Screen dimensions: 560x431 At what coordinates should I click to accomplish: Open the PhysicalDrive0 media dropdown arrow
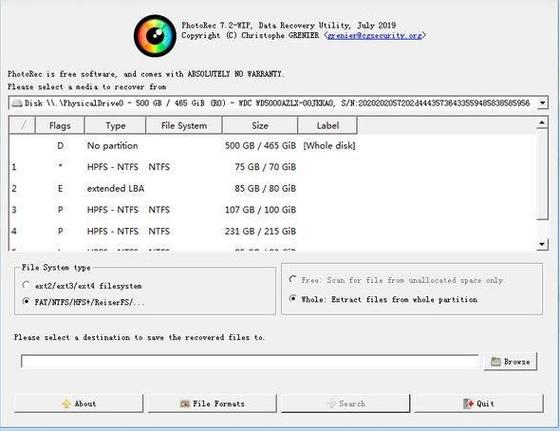coord(542,103)
